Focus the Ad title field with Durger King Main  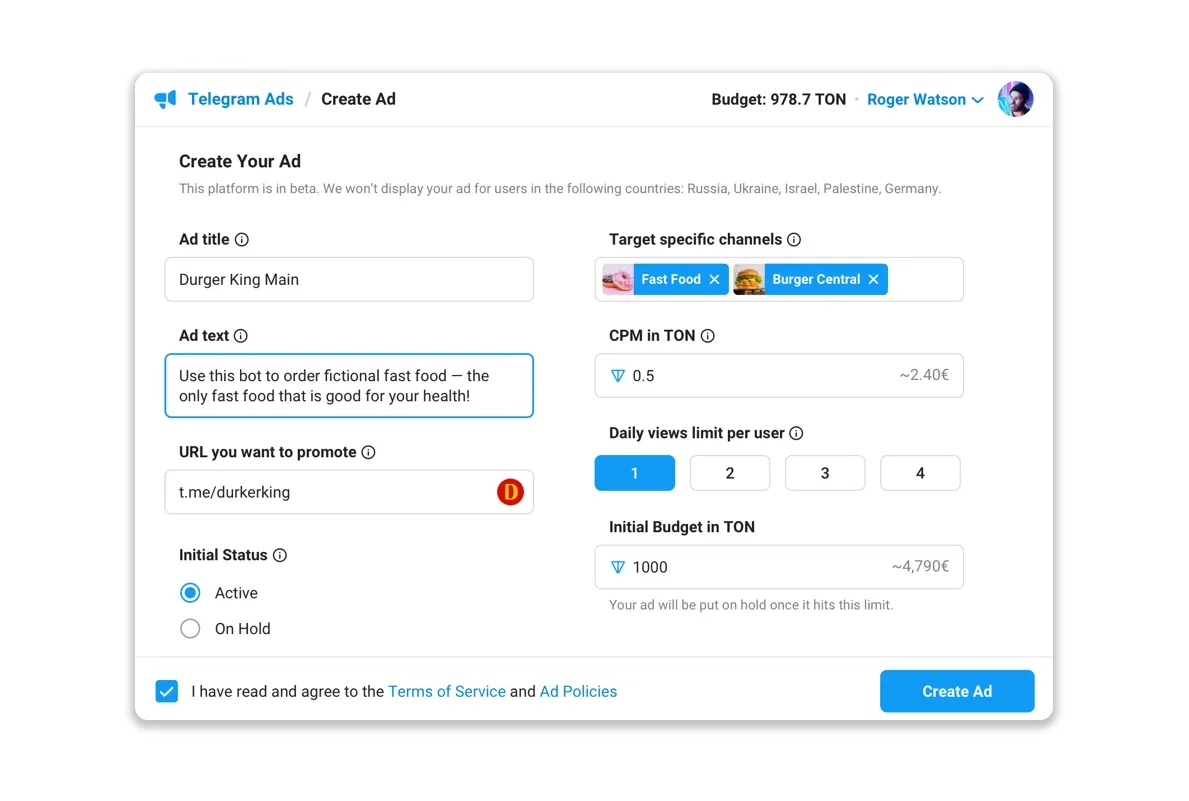349,279
